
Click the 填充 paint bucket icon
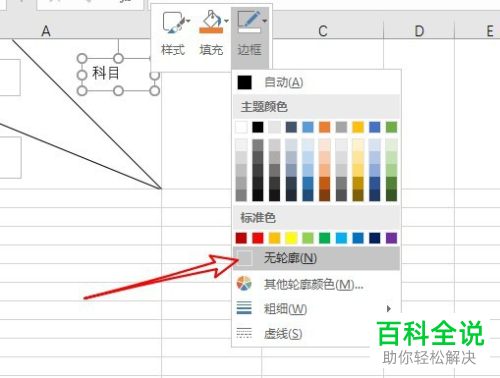pyautogui.click(x=211, y=22)
